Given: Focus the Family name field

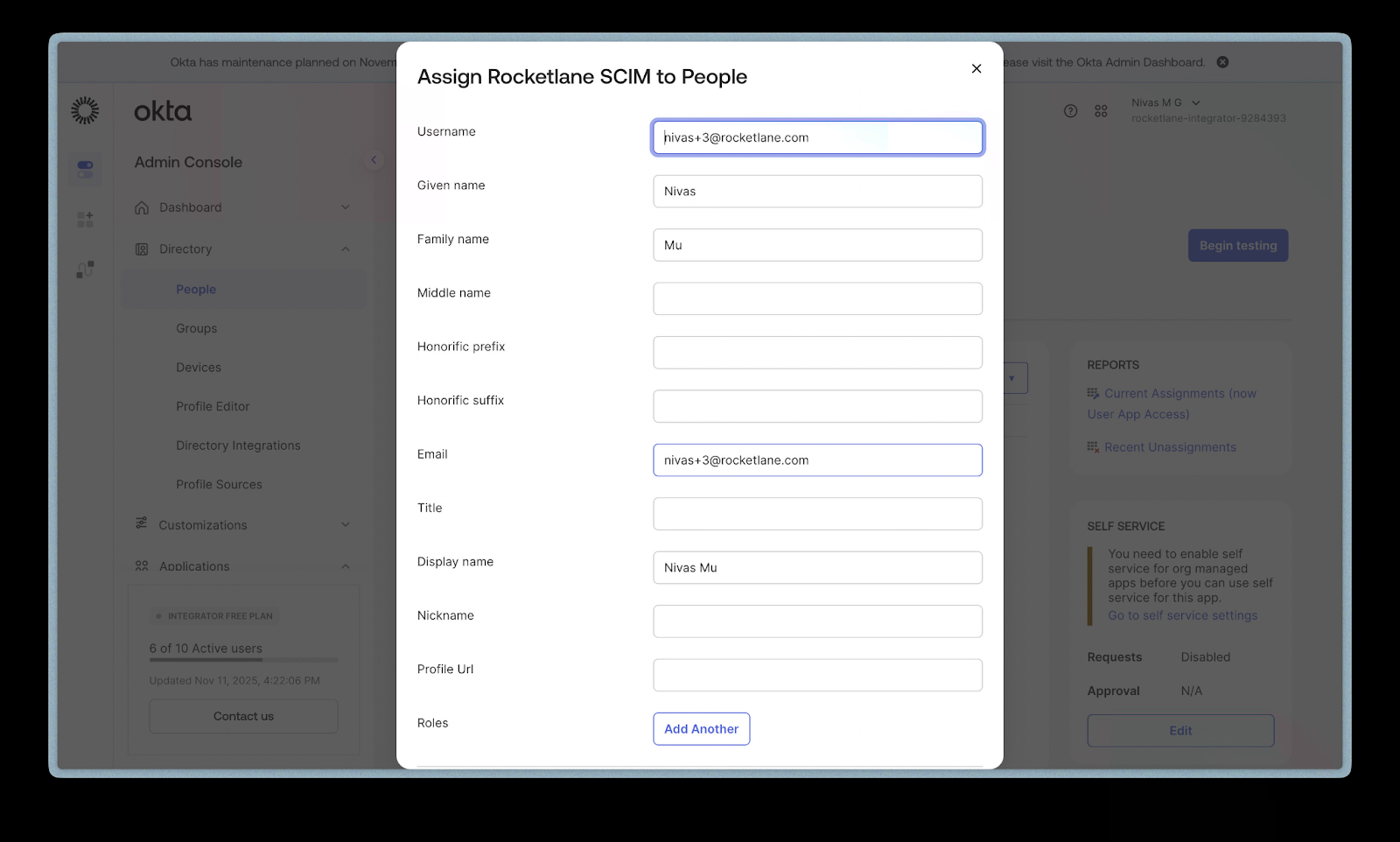Looking at the screenshot, I should coord(818,245).
